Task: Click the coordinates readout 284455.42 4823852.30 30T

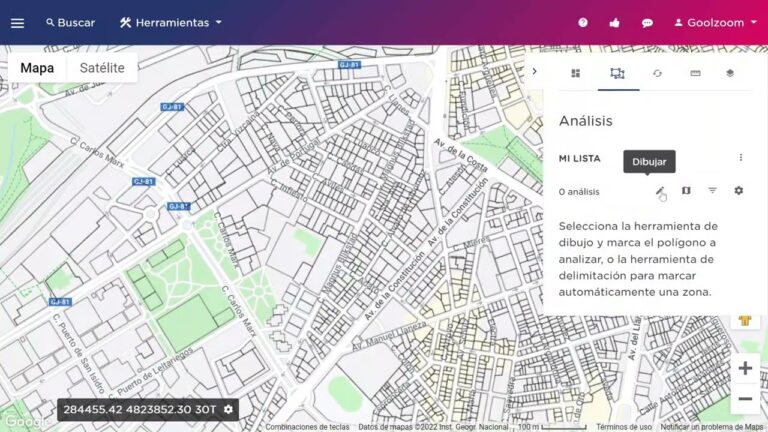Action: point(140,409)
